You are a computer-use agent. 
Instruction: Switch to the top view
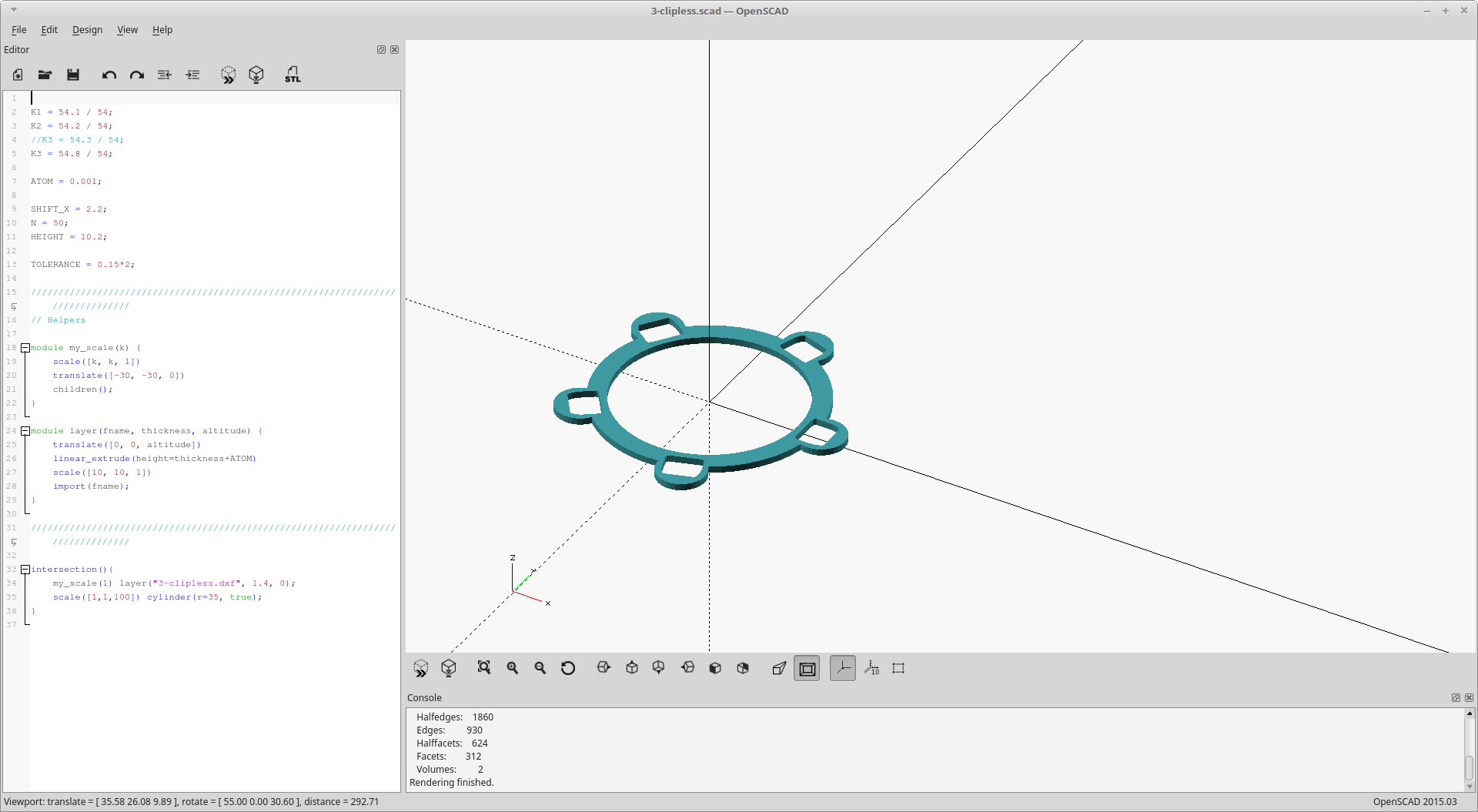click(x=632, y=668)
